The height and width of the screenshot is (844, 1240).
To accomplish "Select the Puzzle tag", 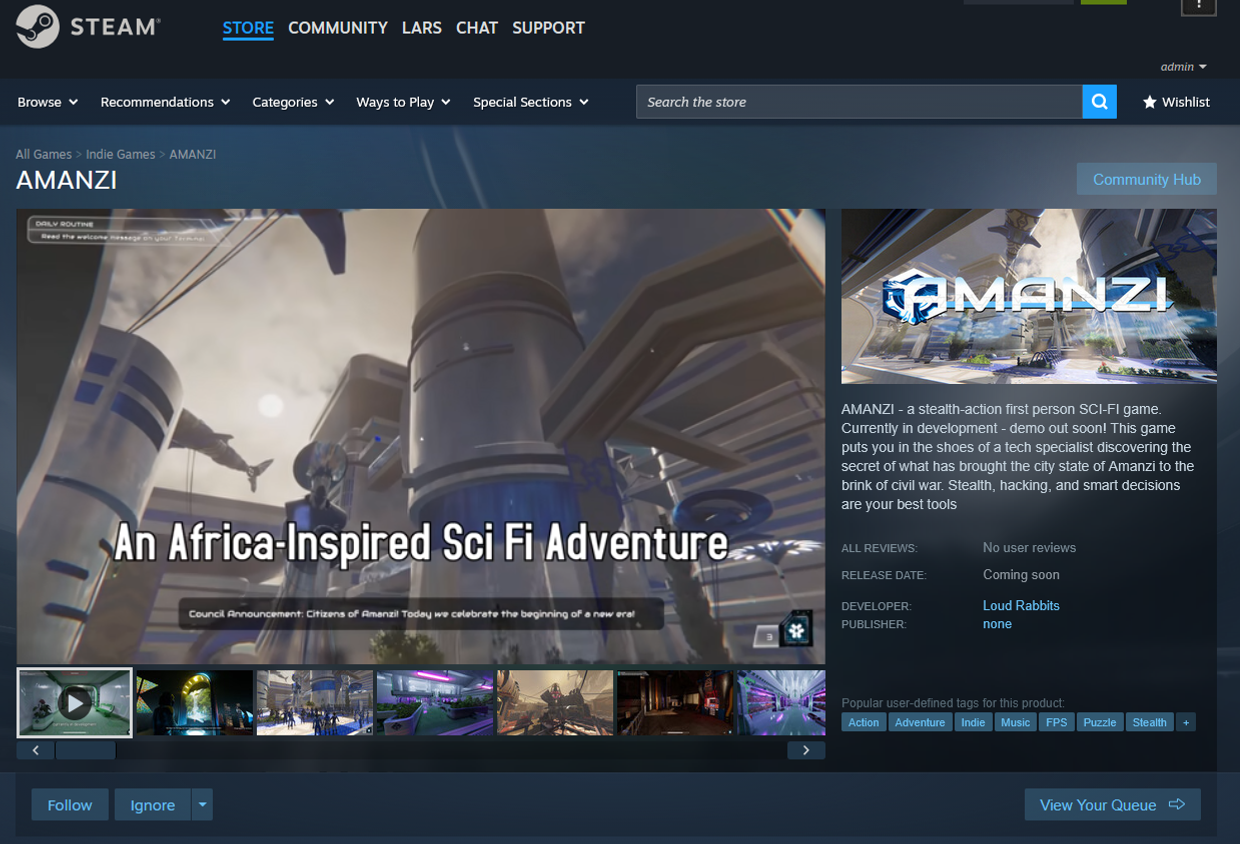I will (1100, 722).
